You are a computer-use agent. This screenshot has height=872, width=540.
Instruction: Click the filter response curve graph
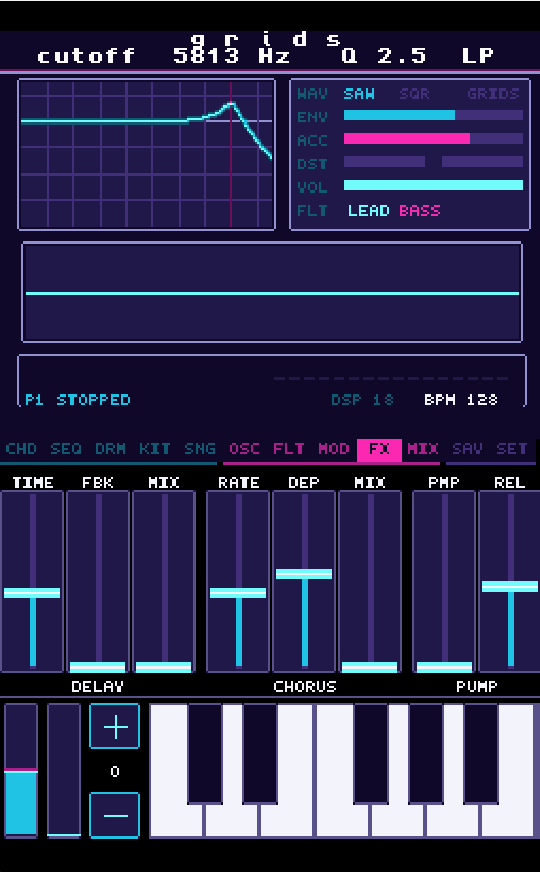point(147,155)
